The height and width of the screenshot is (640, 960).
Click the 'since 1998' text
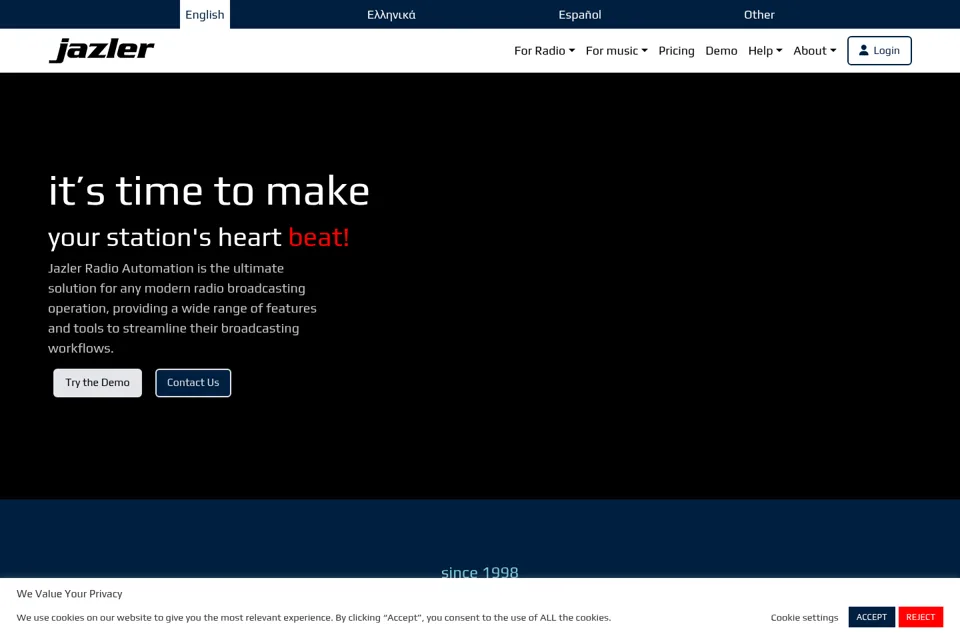479,572
